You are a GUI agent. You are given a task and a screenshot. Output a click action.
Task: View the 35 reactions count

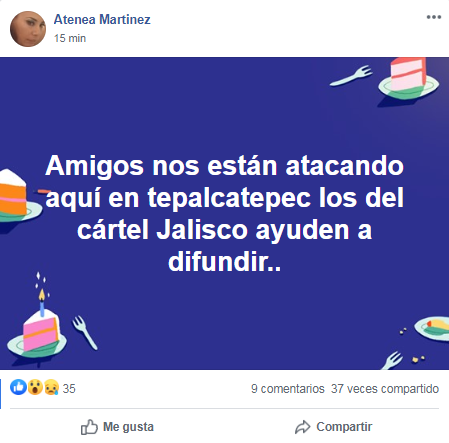(x=69, y=389)
